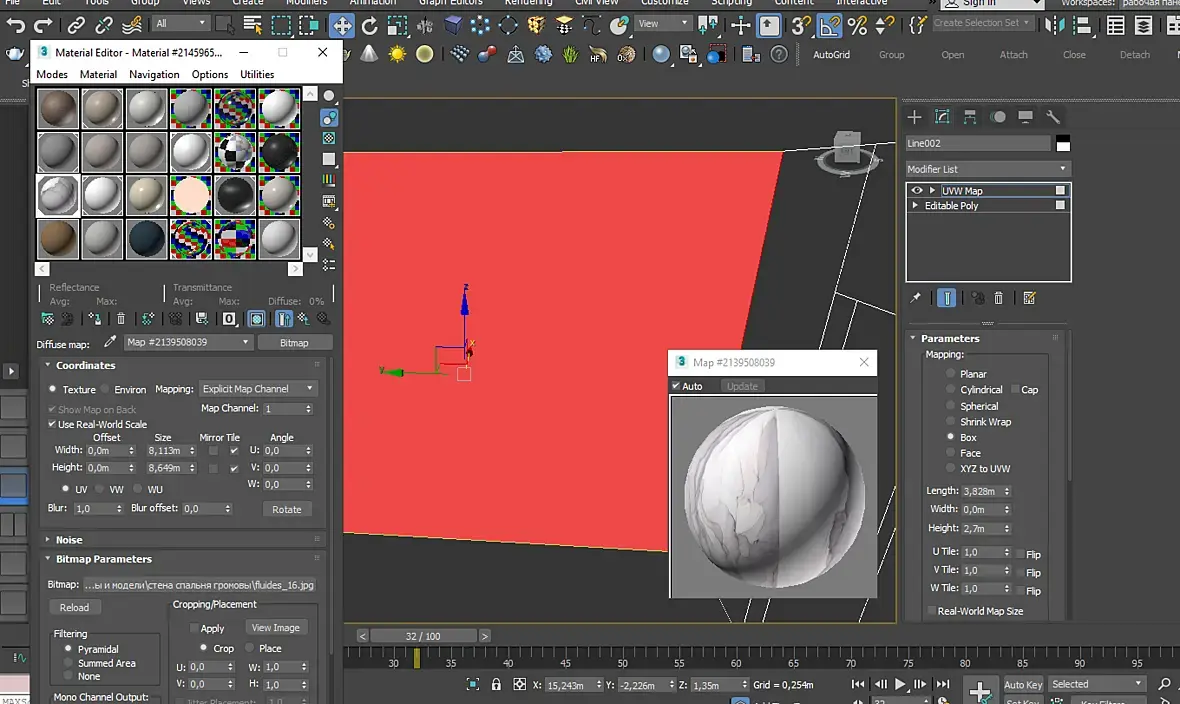Open the Utilities menu in Material Editor
Screen dimensions: 1180x704
[257, 74]
